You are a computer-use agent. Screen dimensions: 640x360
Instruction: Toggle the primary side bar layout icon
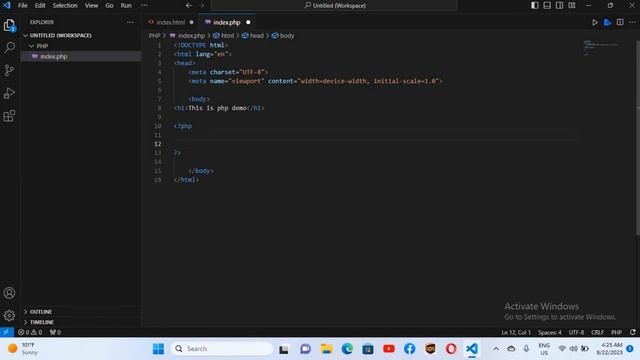(534, 5)
